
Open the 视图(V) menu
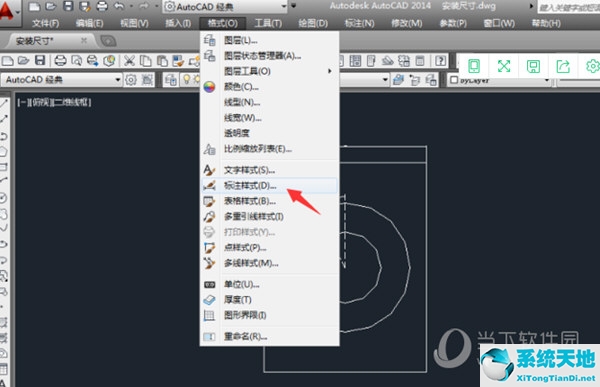tap(134, 23)
